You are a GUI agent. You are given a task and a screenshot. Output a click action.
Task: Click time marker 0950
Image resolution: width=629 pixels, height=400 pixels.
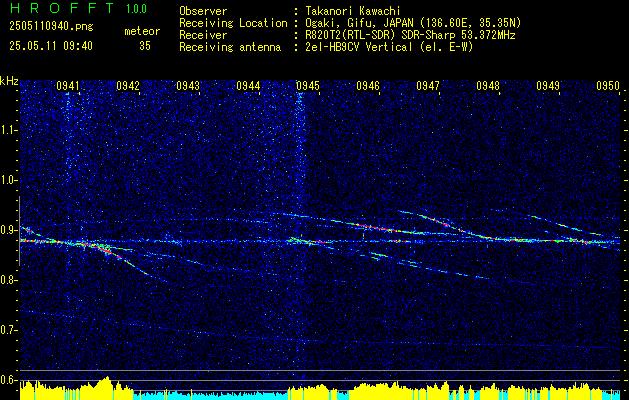pyautogui.click(x=608, y=86)
